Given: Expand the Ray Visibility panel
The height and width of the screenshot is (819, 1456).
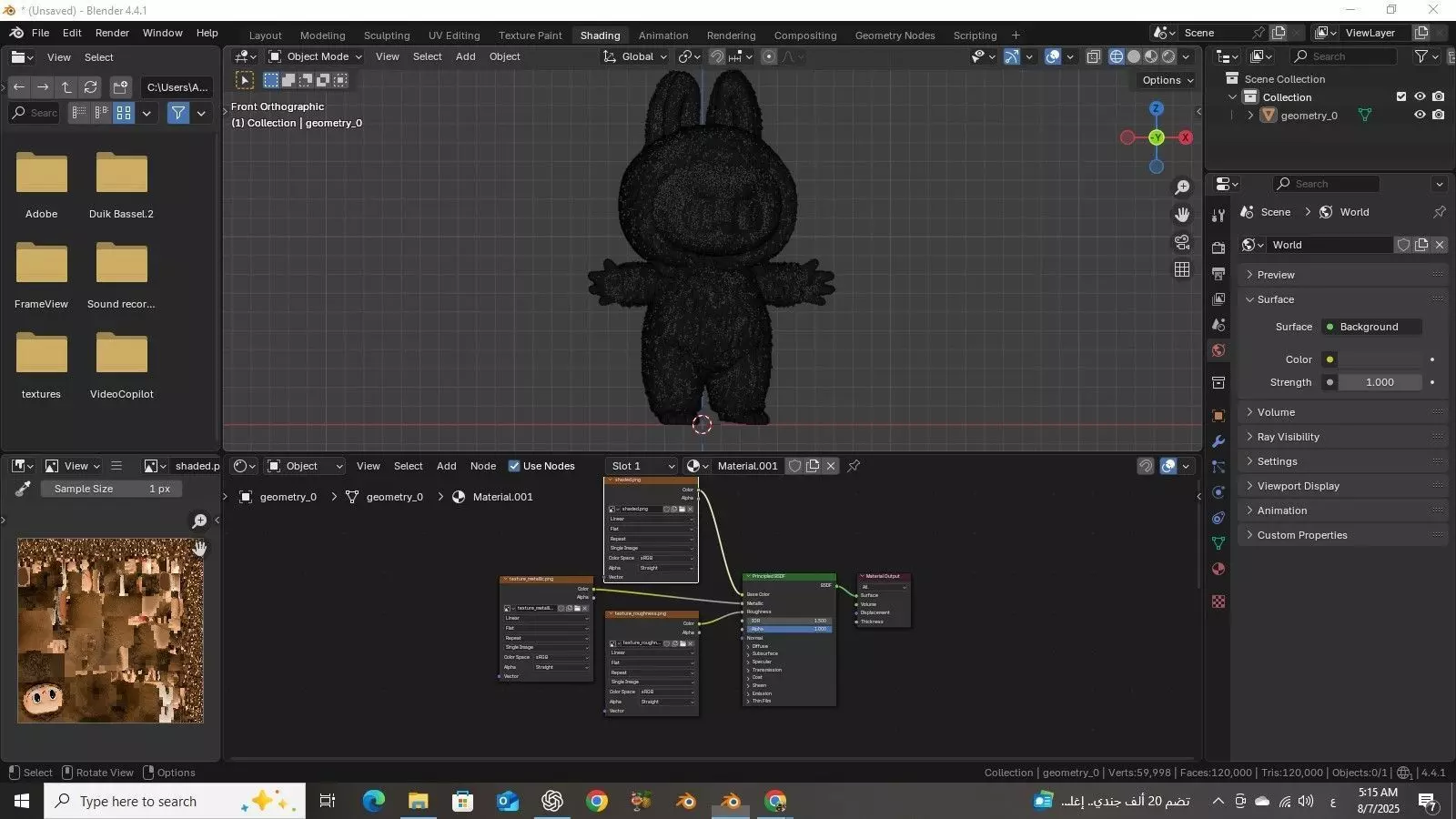Looking at the screenshot, I should (1342, 437).
